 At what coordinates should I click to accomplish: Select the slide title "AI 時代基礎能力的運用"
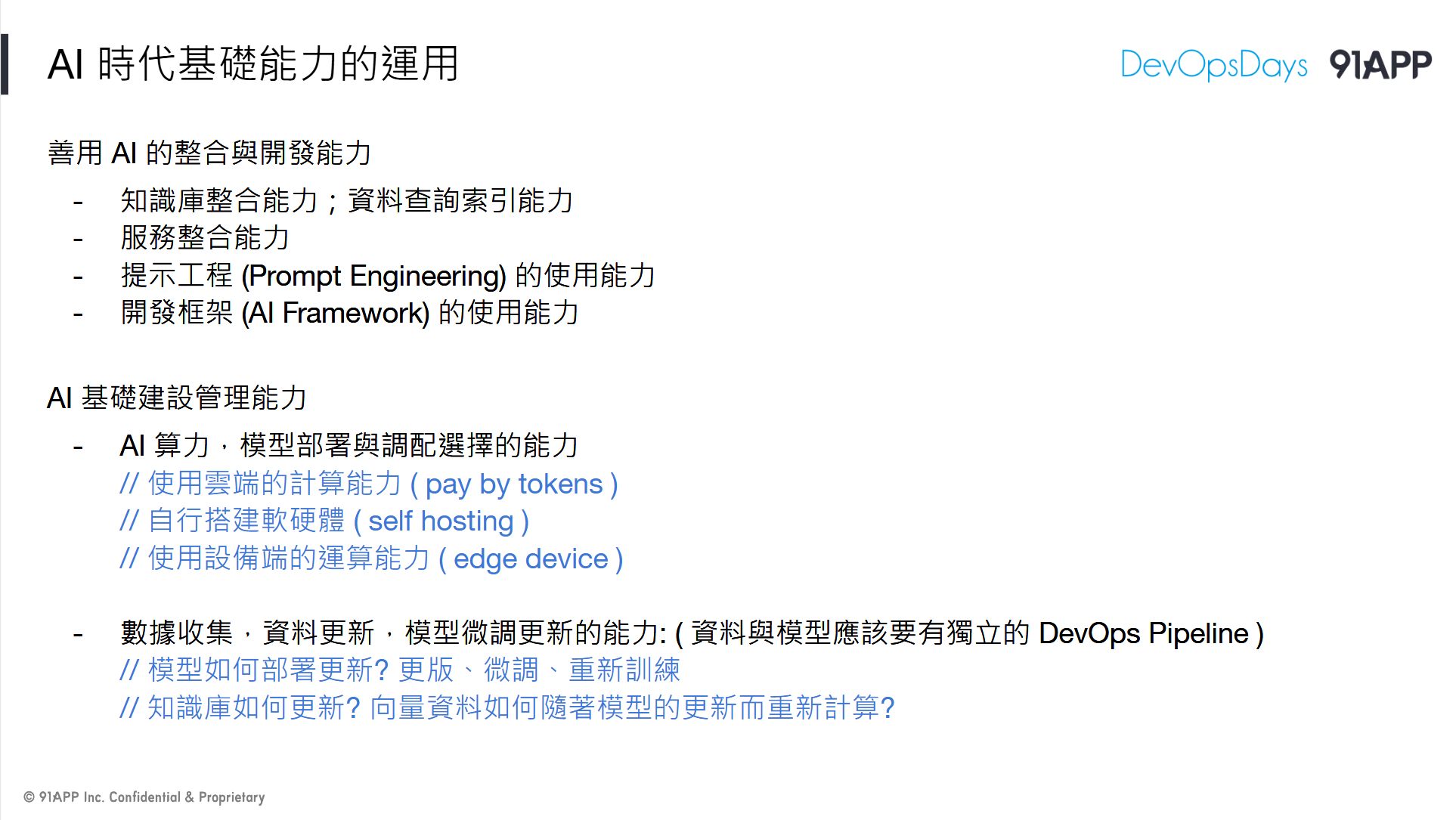click(x=253, y=64)
